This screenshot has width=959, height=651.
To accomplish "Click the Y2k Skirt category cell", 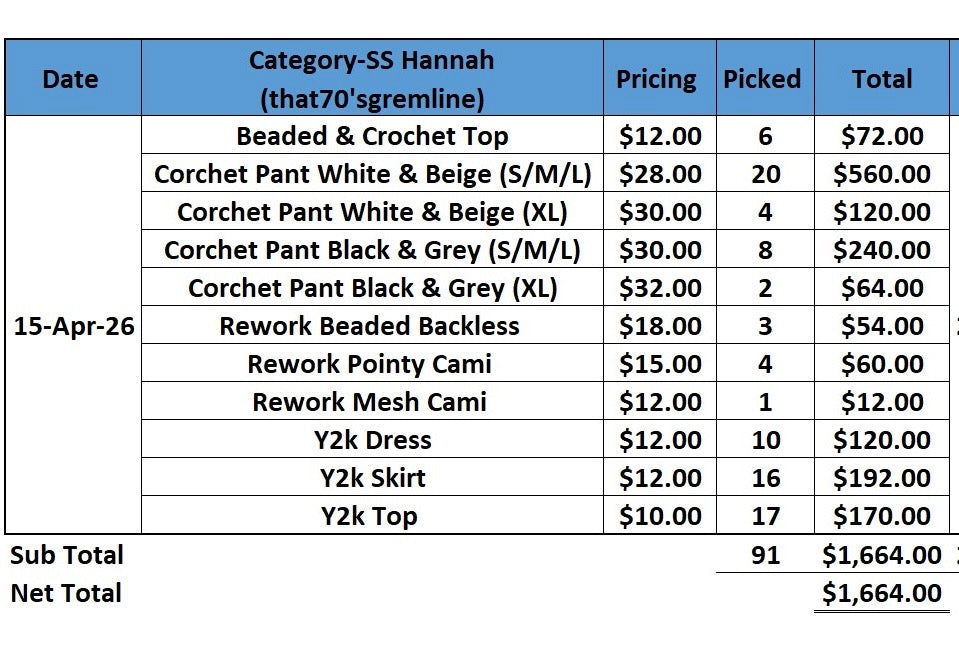I will 372,477.
